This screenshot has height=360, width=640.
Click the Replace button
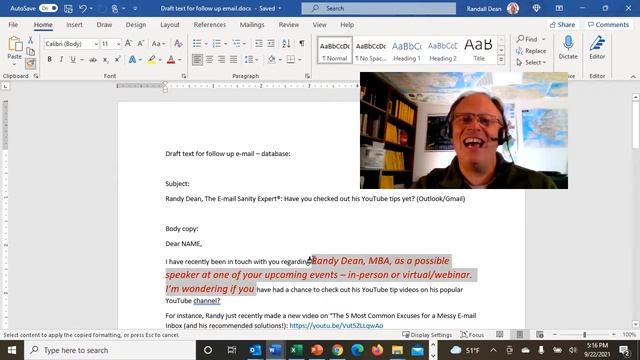coord(531,51)
